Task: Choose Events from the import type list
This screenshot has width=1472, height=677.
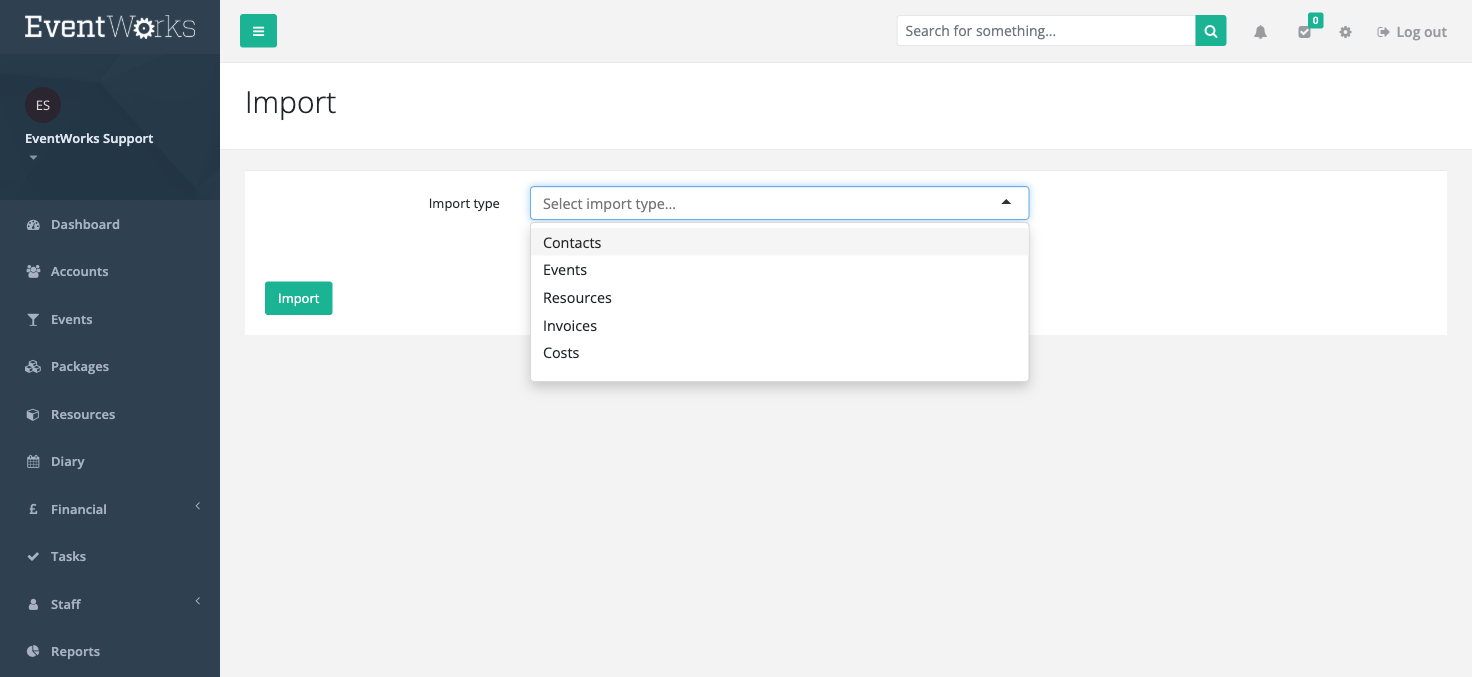Action: 779,270
